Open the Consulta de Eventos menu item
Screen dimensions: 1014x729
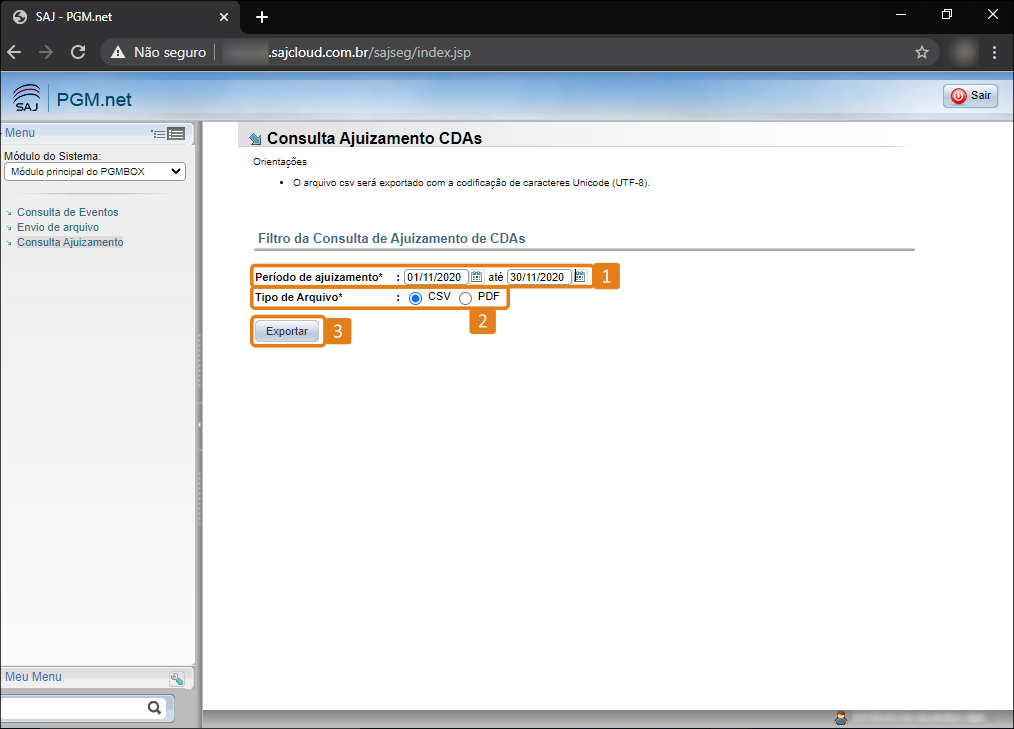click(x=67, y=212)
